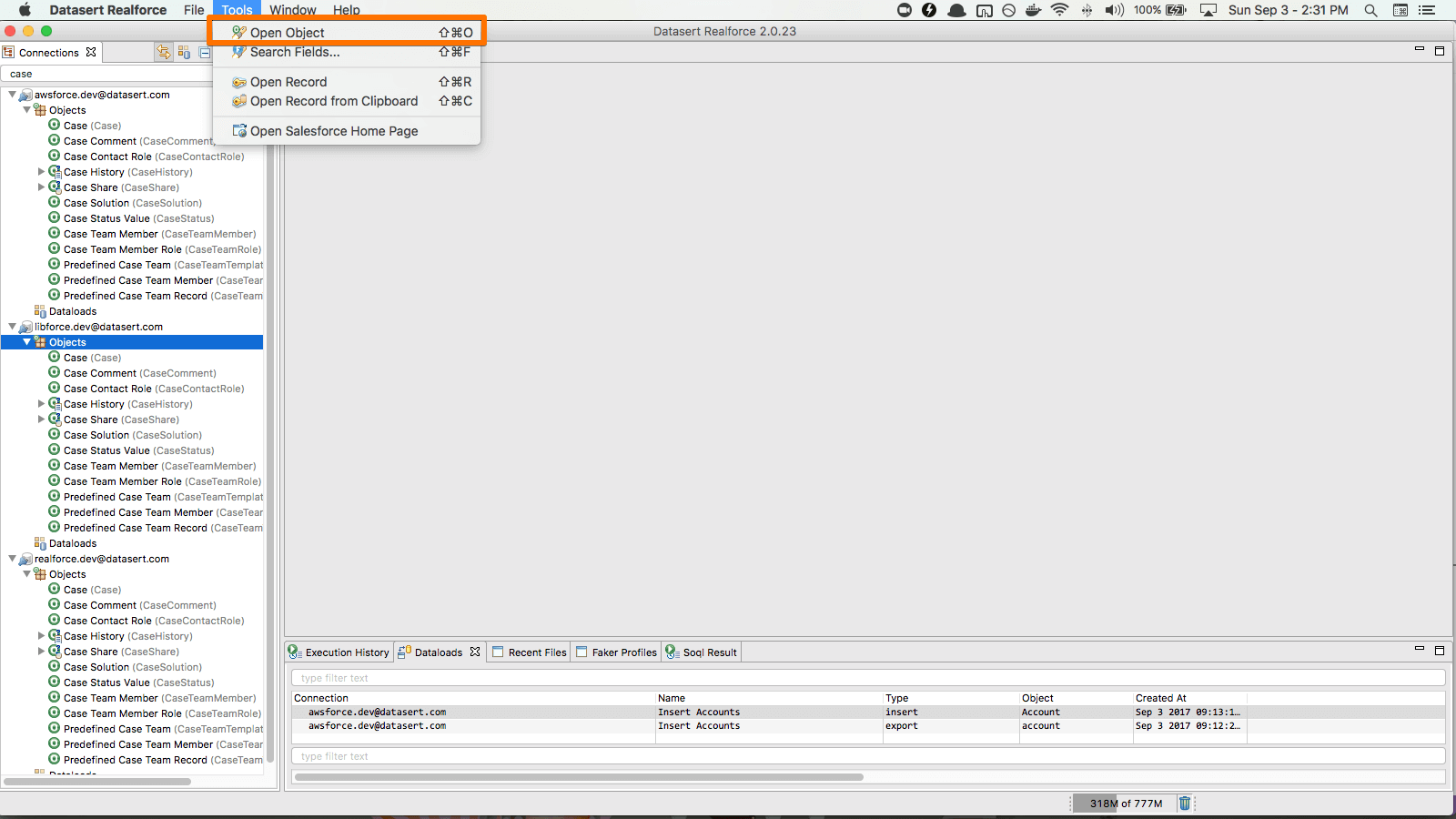Expand Case Share under awsforce Objects

pyautogui.click(x=41, y=187)
